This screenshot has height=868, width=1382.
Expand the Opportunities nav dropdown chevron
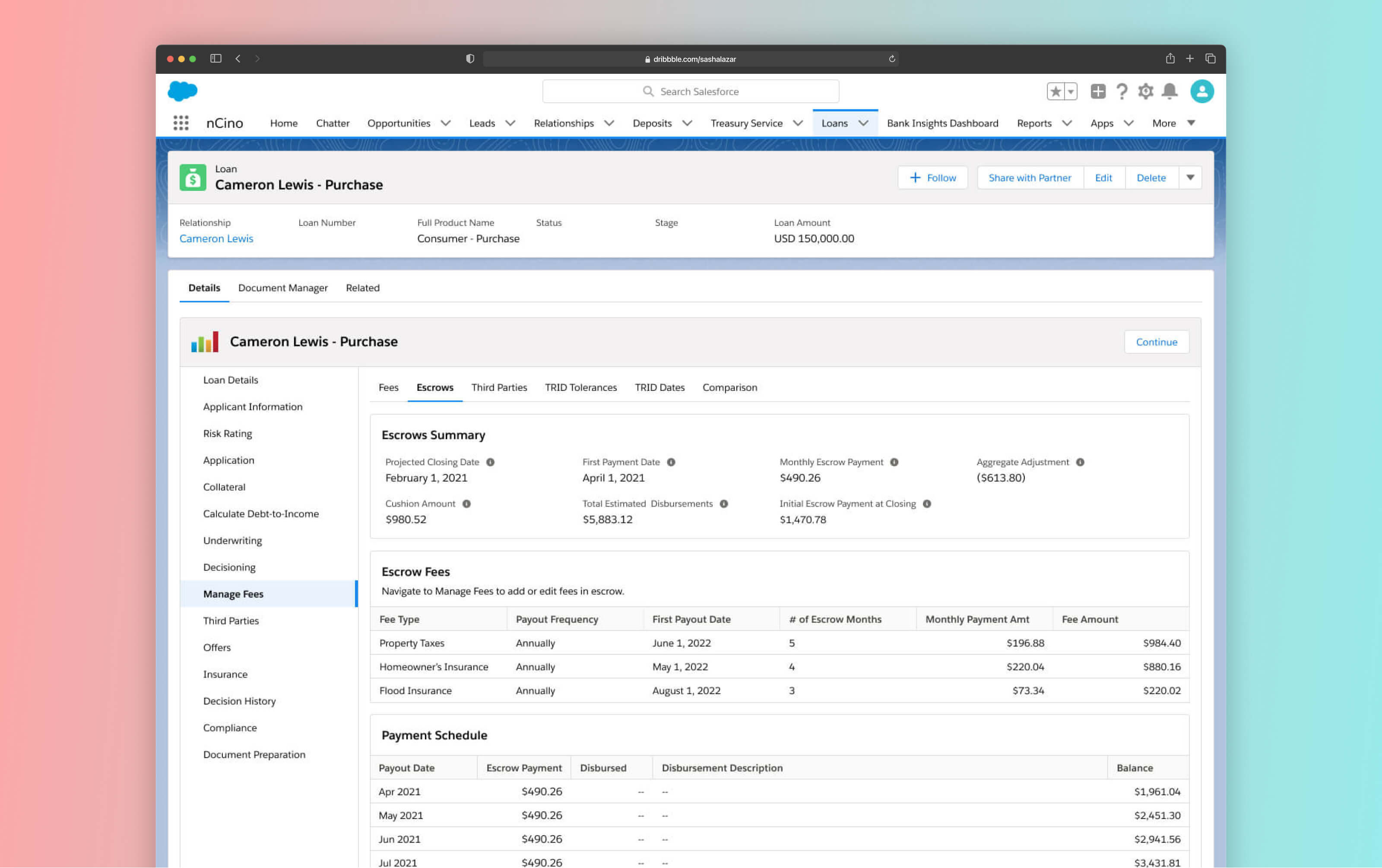point(445,123)
